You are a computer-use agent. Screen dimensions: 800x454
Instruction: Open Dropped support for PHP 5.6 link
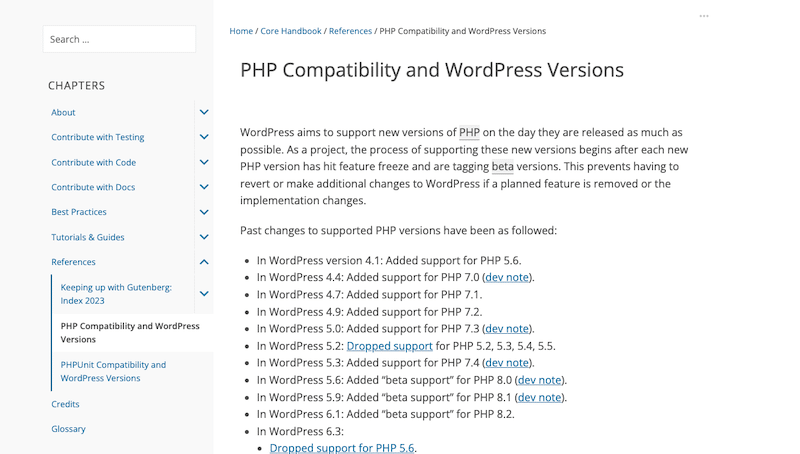[342, 448]
